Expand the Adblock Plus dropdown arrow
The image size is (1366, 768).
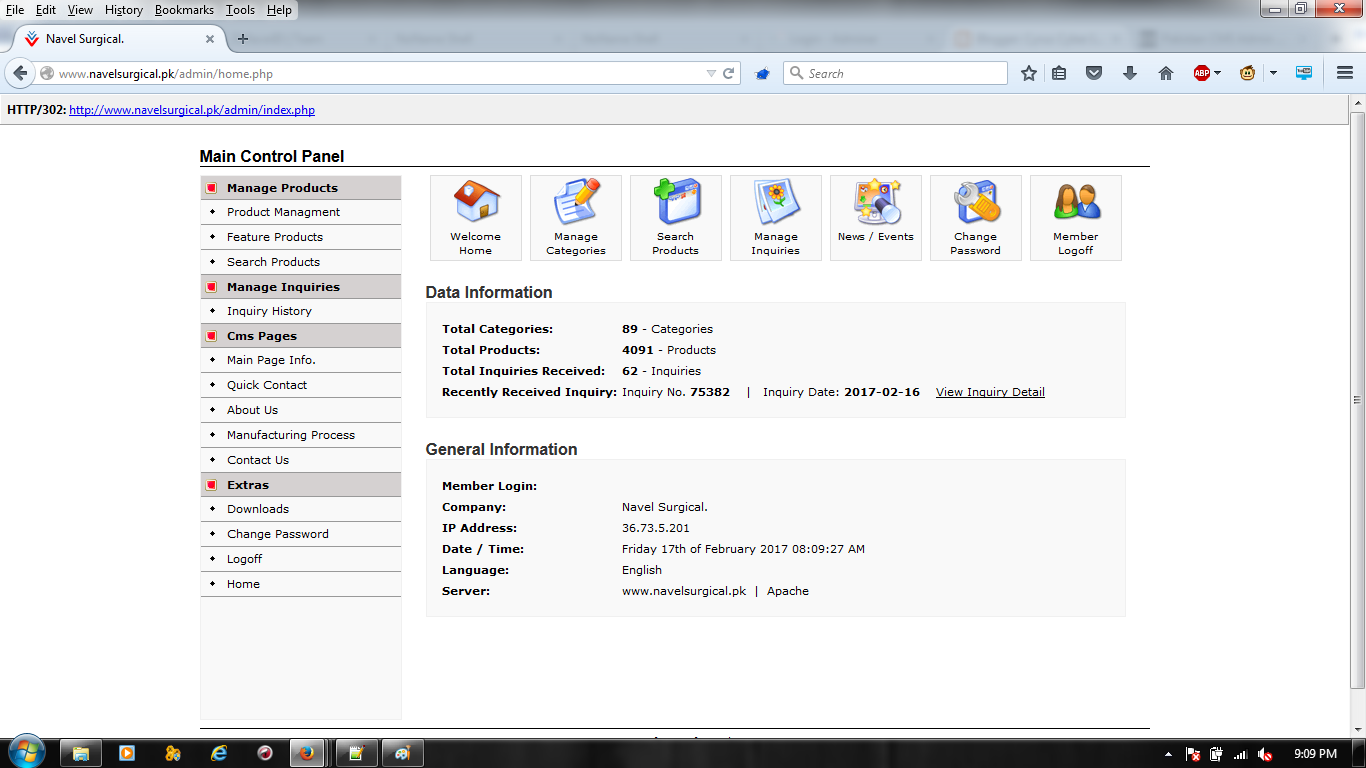(1220, 72)
